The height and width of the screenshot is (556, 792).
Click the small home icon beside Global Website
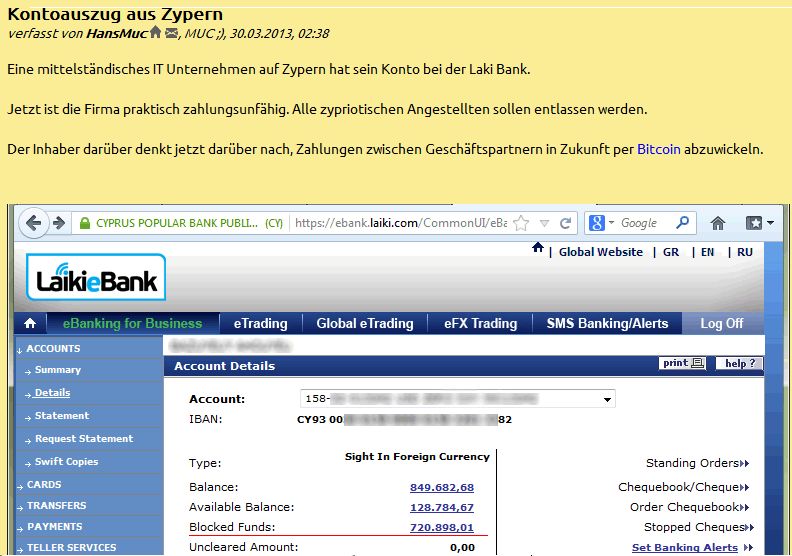[x=537, y=247]
